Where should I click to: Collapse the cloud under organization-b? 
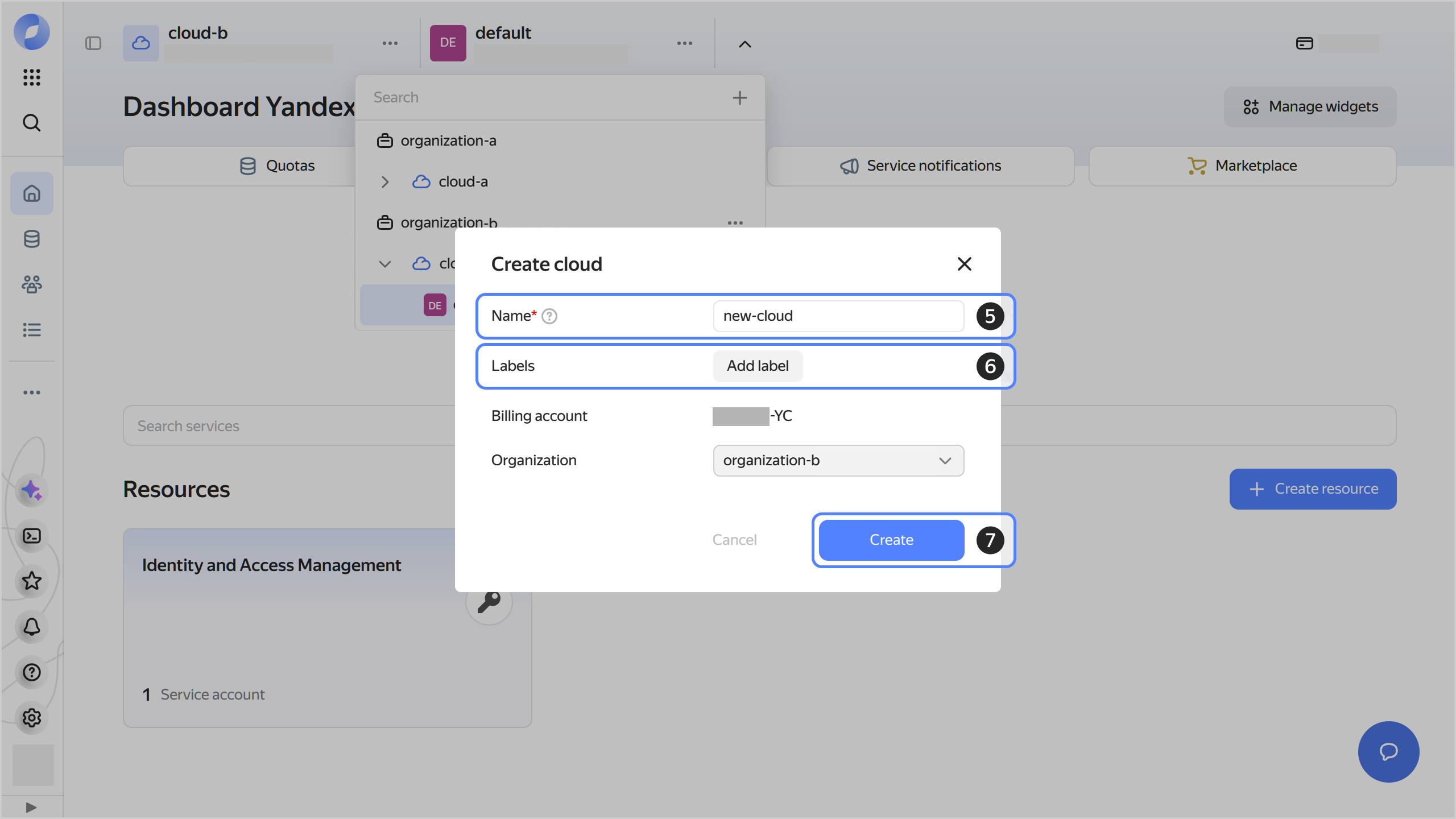(386, 263)
